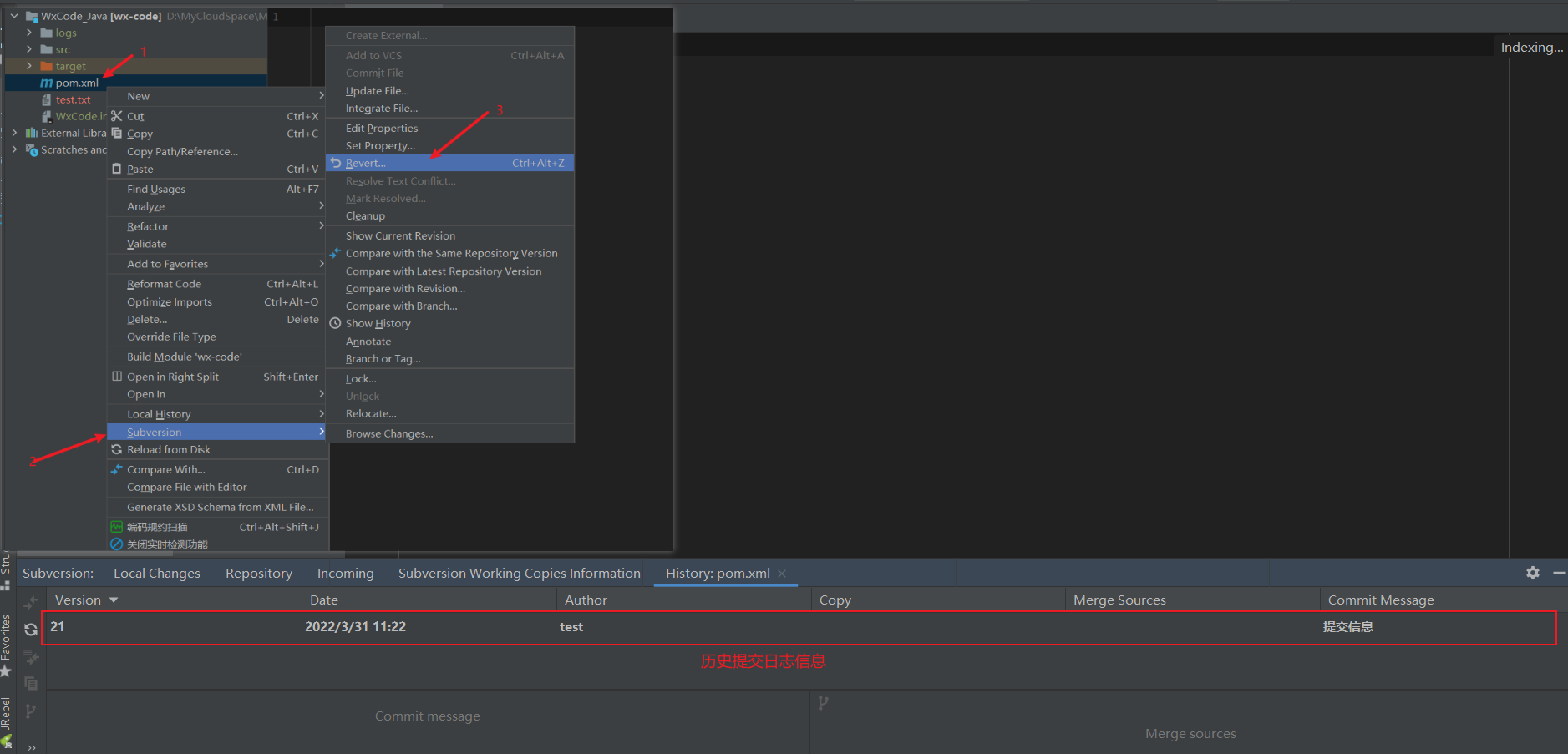Click the Date column header
The width and height of the screenshot is (1568, 754).
(x=429, y=600)
